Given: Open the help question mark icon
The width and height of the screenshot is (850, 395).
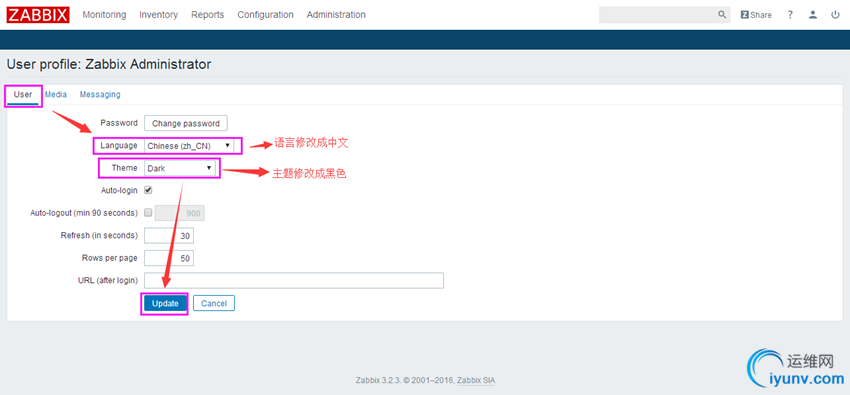Looking at the screenshot, I should point(790,15).
